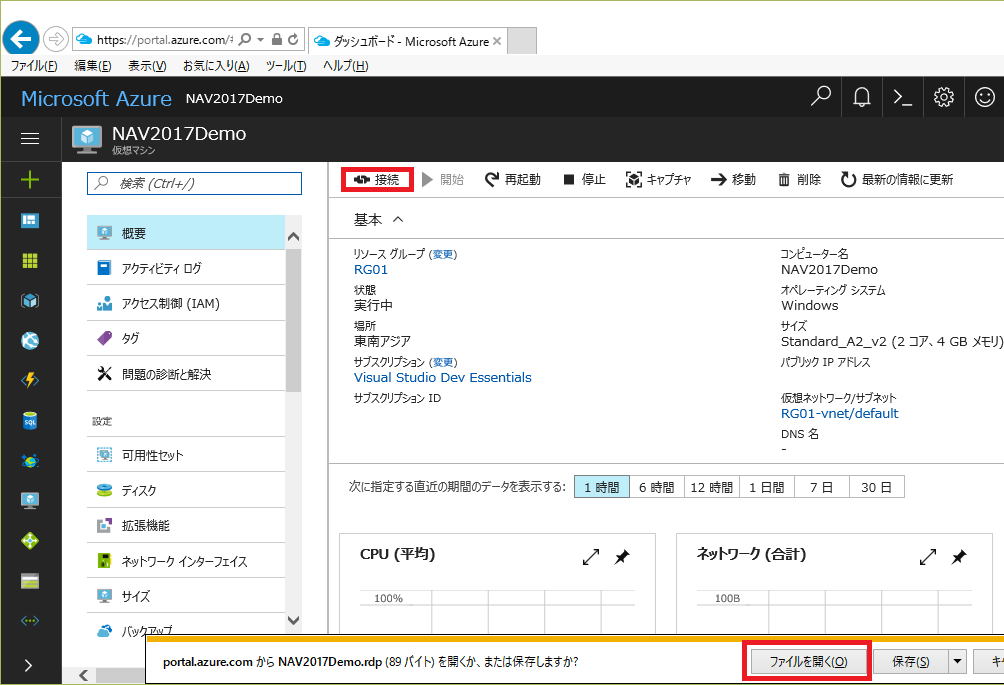The image size is (1004, 685).
Task: Open the 表示(V) menu
Action: point(147,66)
